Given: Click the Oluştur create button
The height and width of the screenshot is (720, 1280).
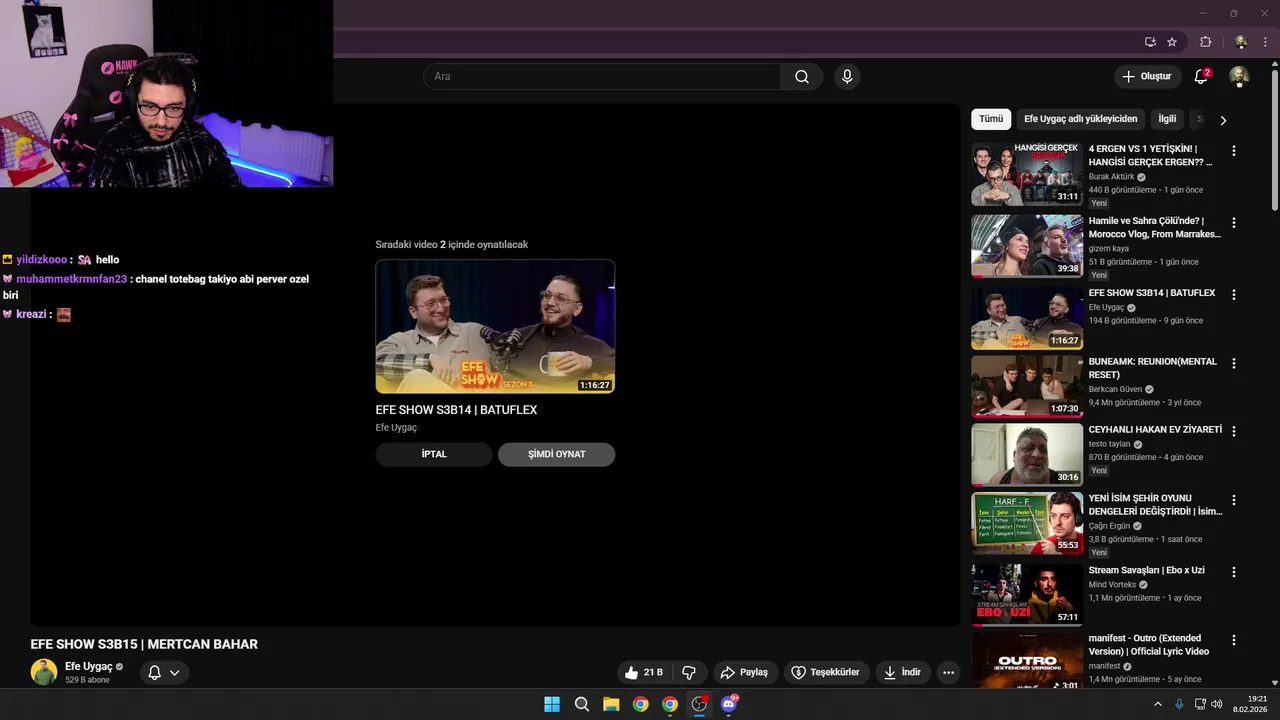Looking at the screenshot, I should coord(1146,77).
